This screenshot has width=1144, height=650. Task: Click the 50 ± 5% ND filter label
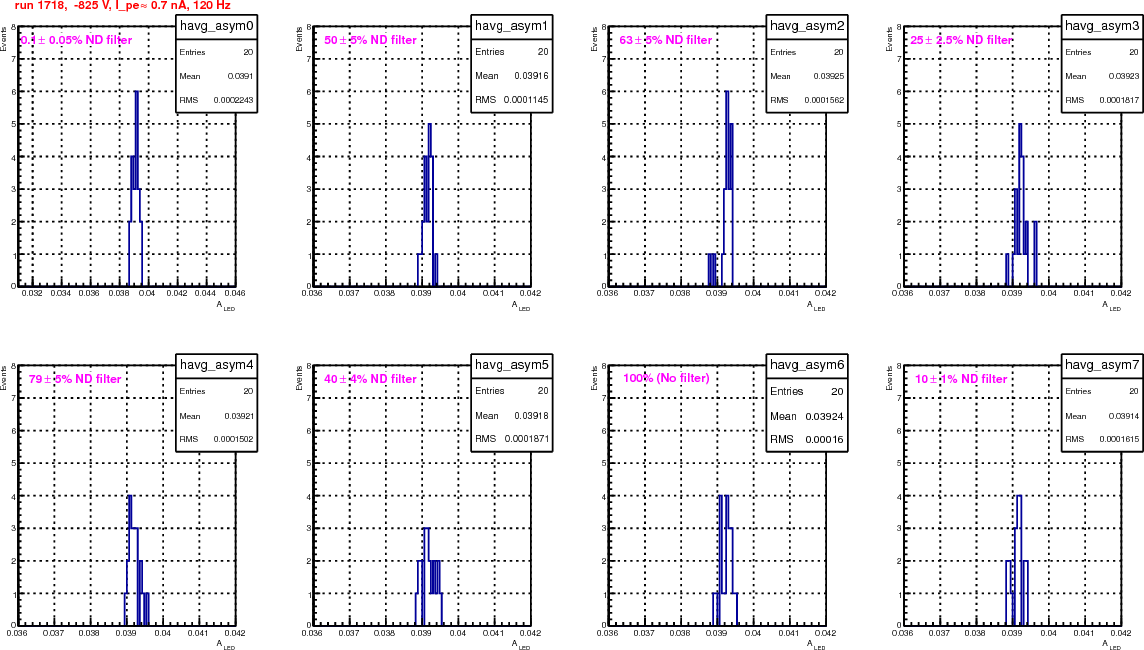(x=371, y=40)
